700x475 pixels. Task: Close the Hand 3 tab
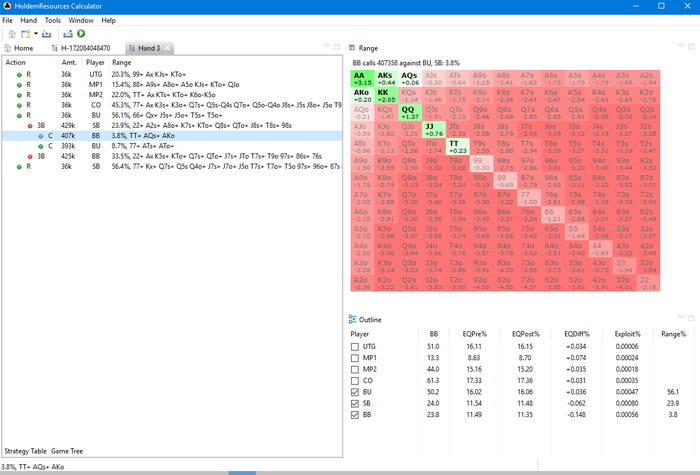point(167,48)
